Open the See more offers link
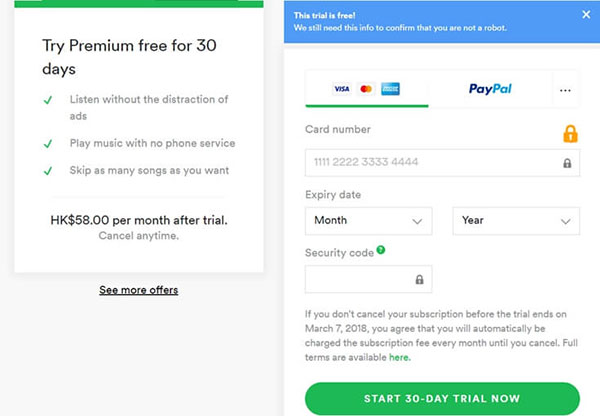 139,290
